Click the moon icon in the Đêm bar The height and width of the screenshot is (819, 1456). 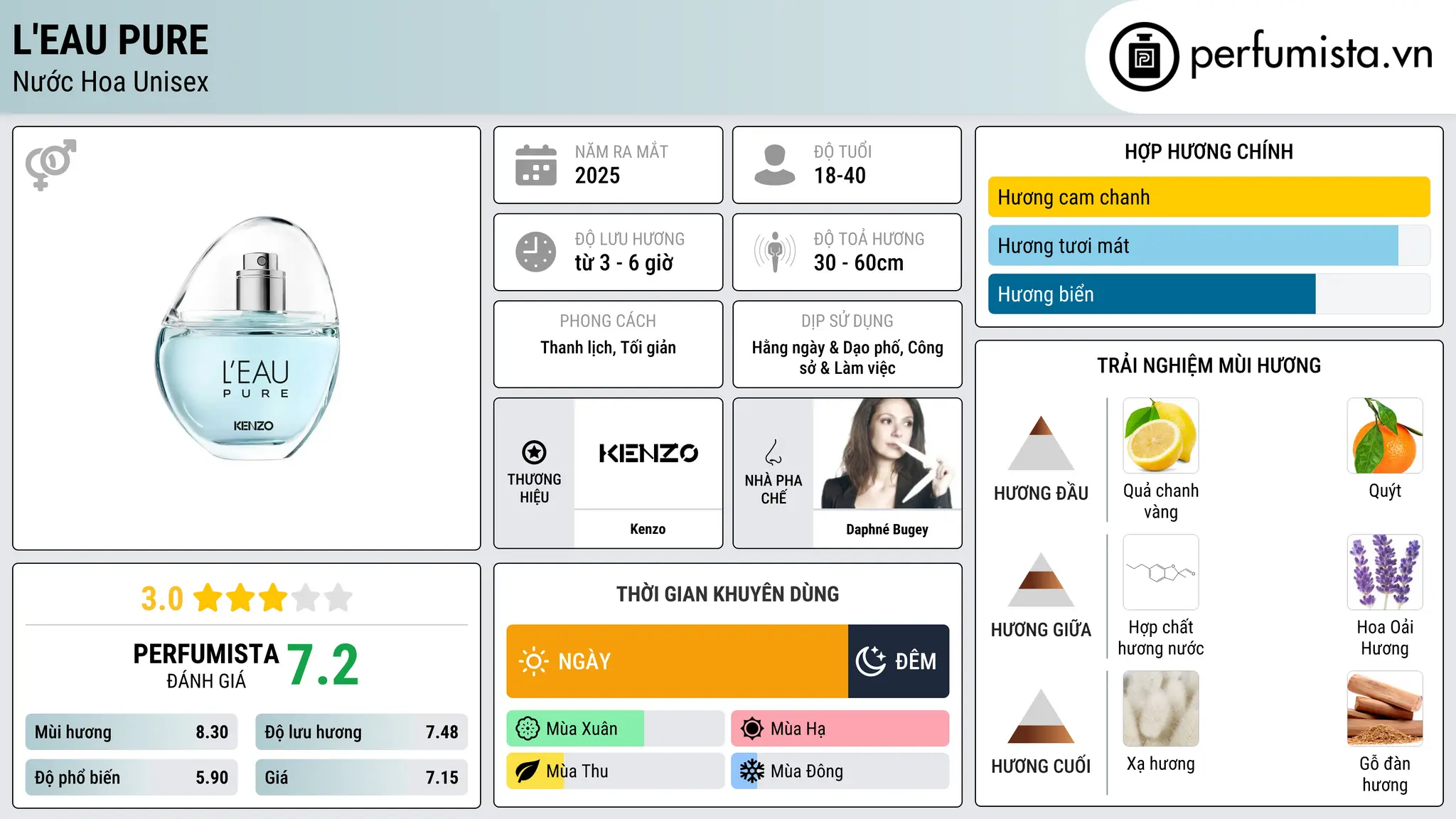[870, 661]
